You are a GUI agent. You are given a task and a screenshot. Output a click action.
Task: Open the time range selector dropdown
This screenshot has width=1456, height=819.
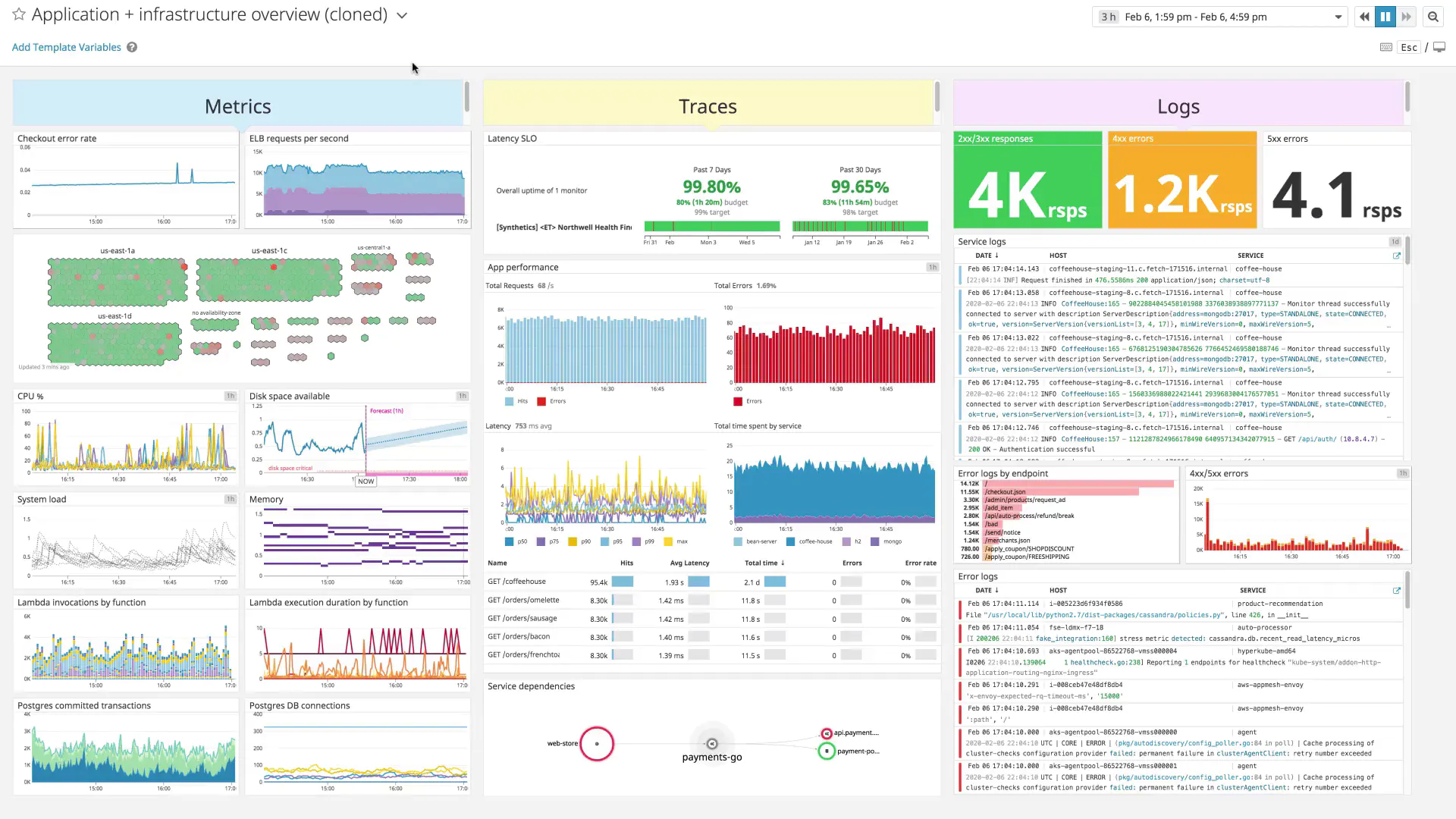1338,17
